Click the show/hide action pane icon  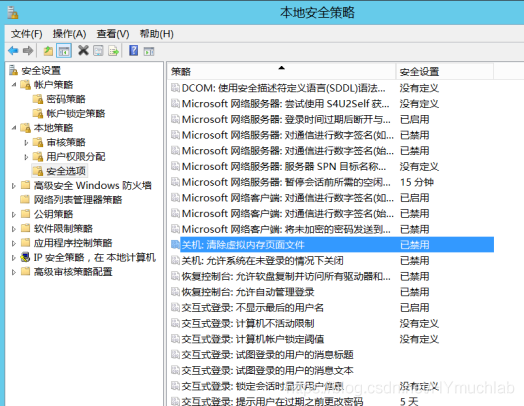point(149,51)
